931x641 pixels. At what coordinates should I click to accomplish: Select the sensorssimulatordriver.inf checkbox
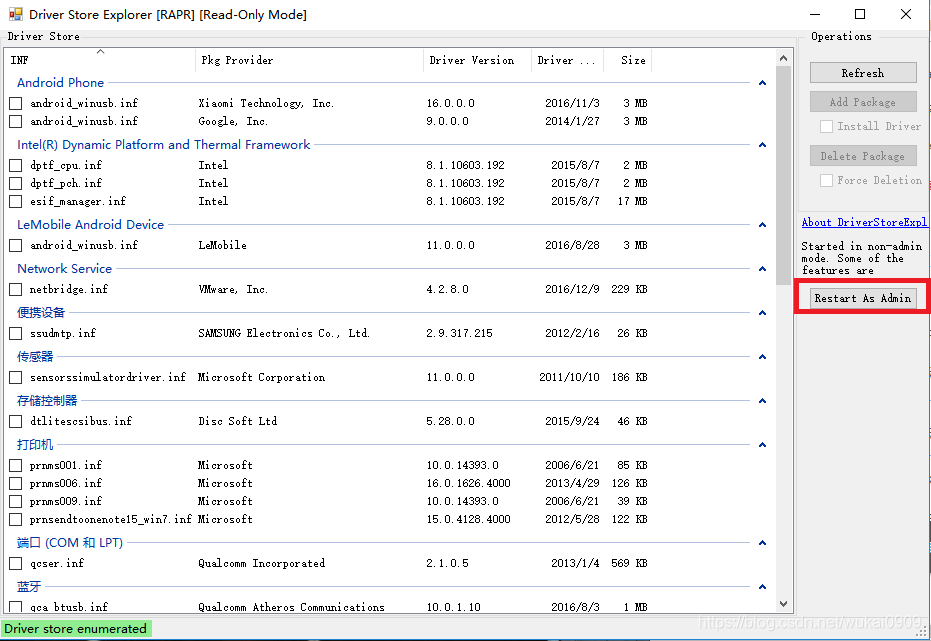16,377
